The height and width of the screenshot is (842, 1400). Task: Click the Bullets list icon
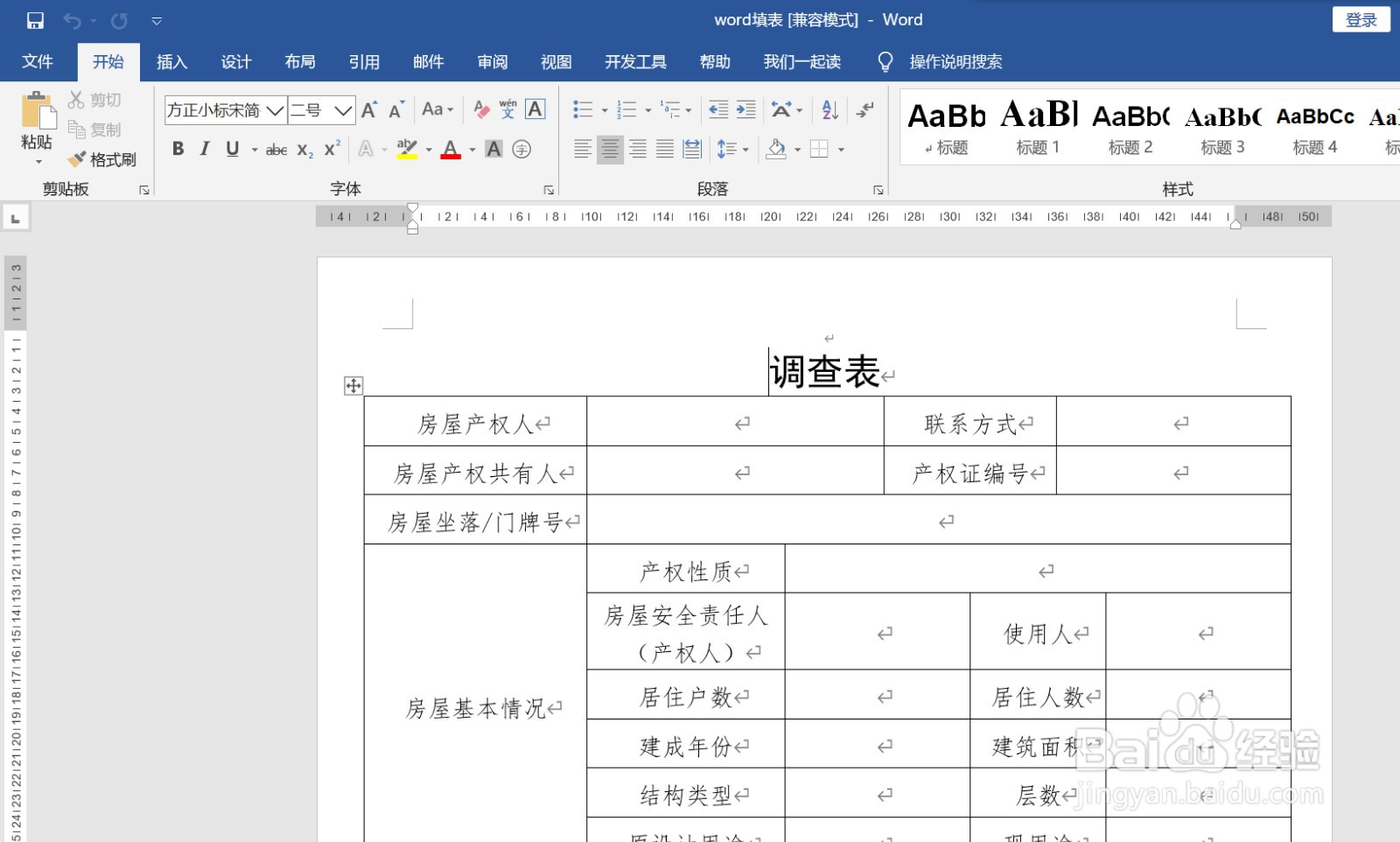[x=583, y=109]
